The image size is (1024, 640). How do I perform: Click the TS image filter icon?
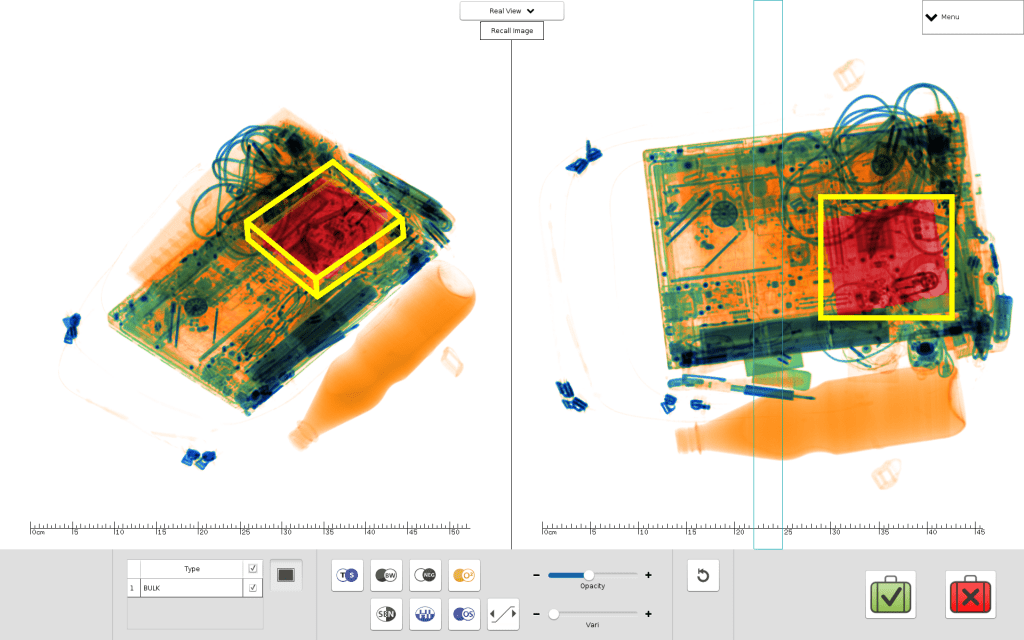tap(347, 575)
